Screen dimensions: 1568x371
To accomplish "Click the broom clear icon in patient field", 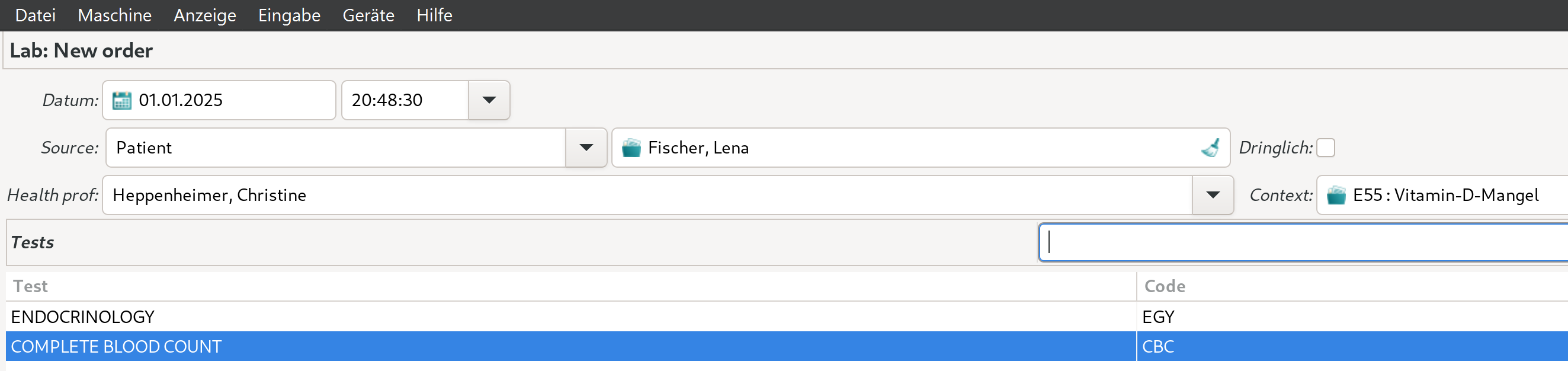I will [1210, 148].
